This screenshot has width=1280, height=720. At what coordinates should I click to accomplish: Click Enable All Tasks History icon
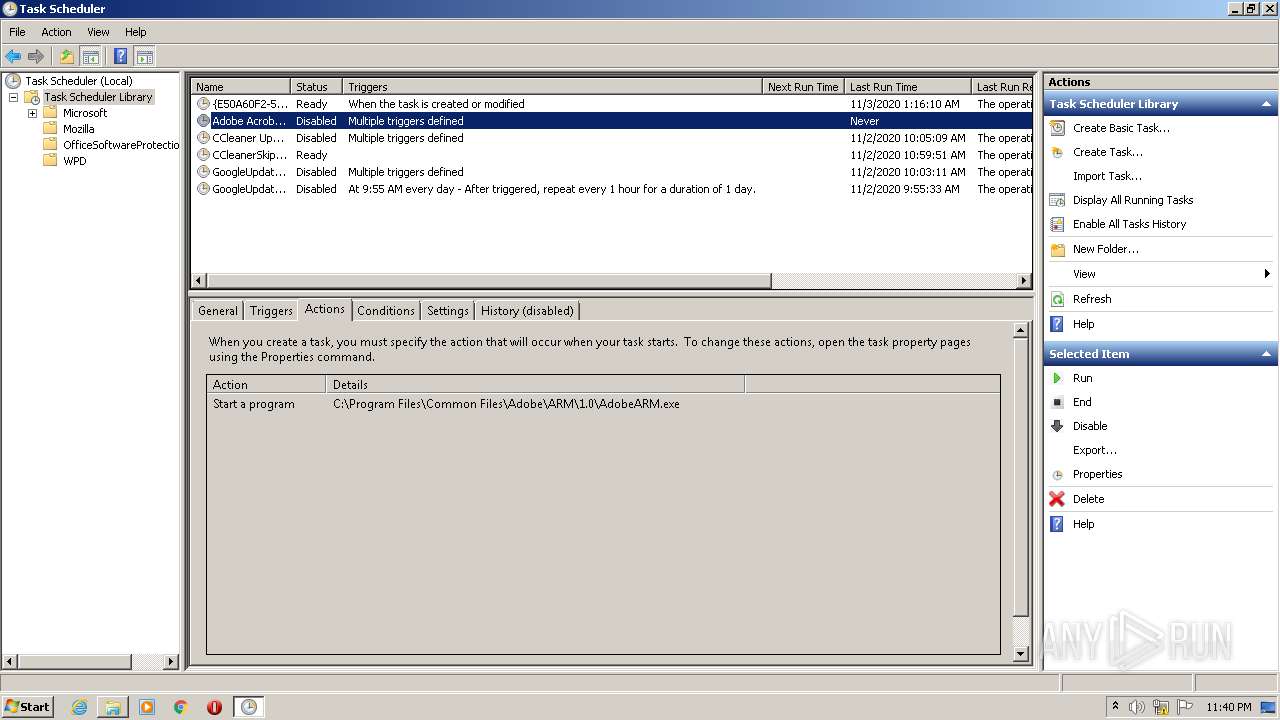(1057, 224)
